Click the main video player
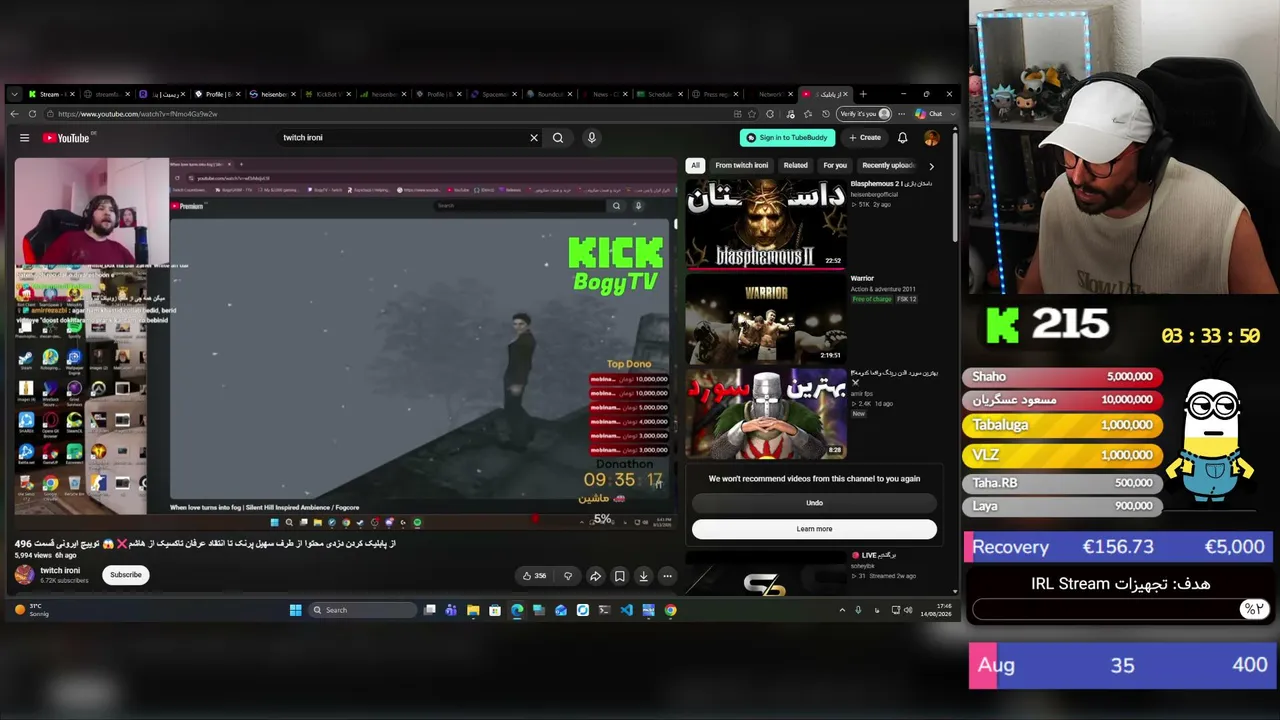Viewport: 1280px width, 720px height. coord(345,342)
